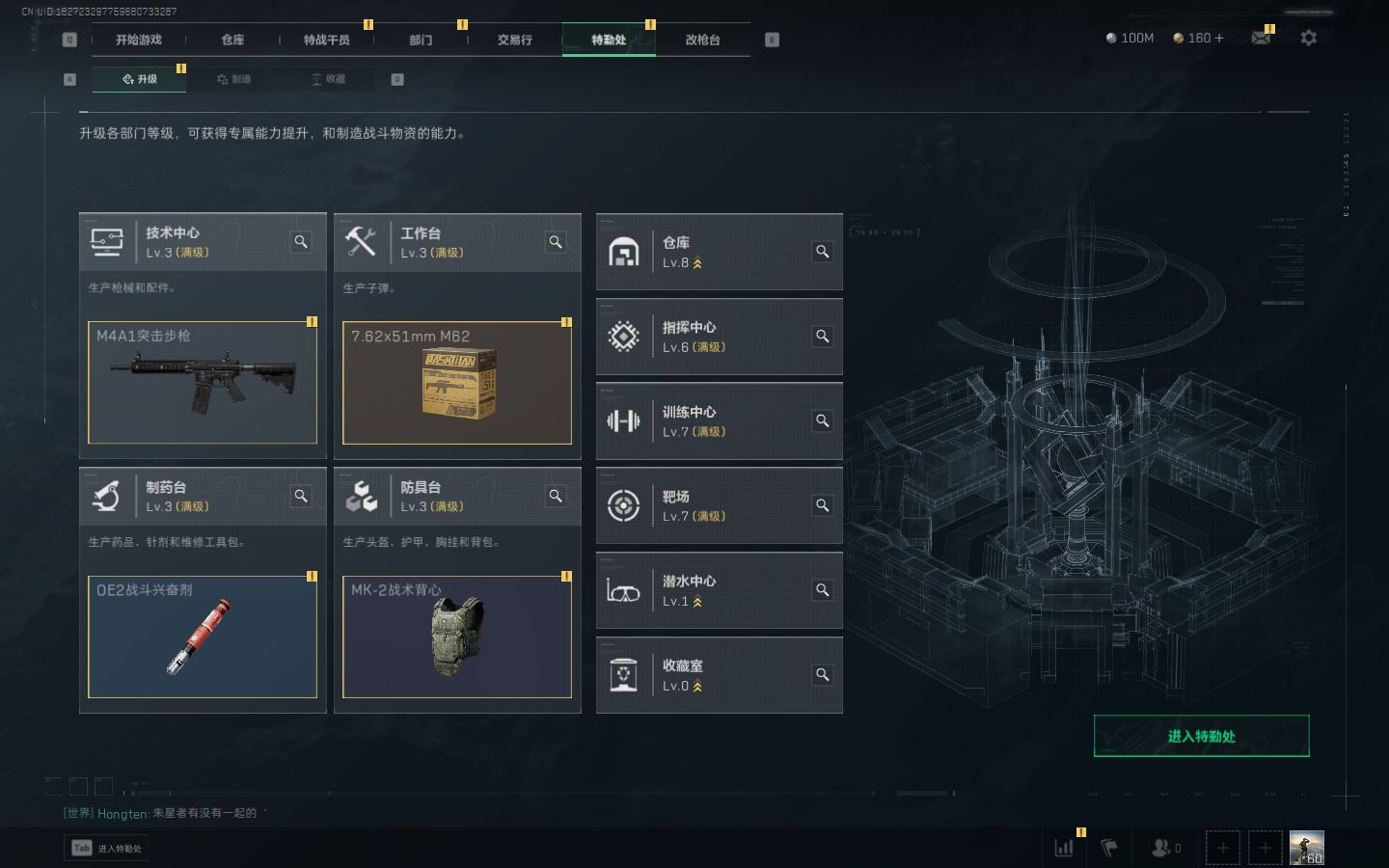Open magnifier for 技术中心 panel

(301, 242)
